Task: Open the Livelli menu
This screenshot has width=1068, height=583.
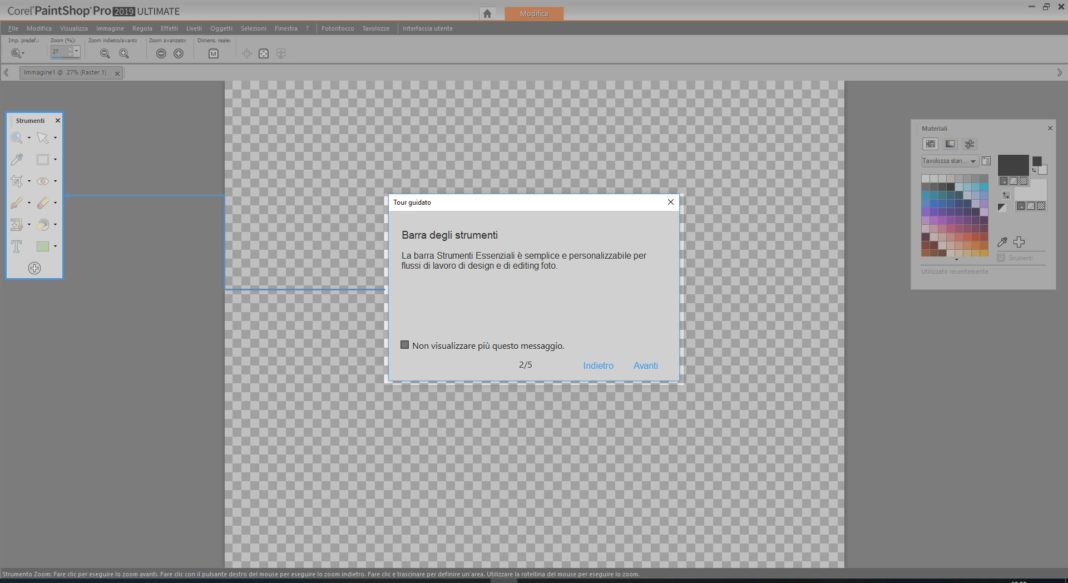Action: tap(194, 28)
